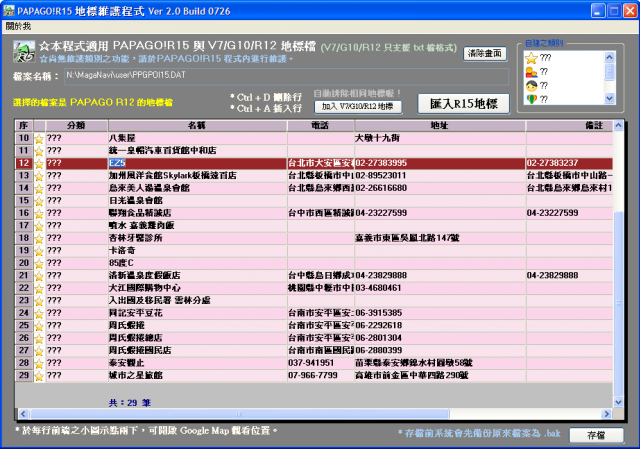Select the star category in custom category list
The width and height of the screenshot is (640, 449).
(x=531, y=58)
